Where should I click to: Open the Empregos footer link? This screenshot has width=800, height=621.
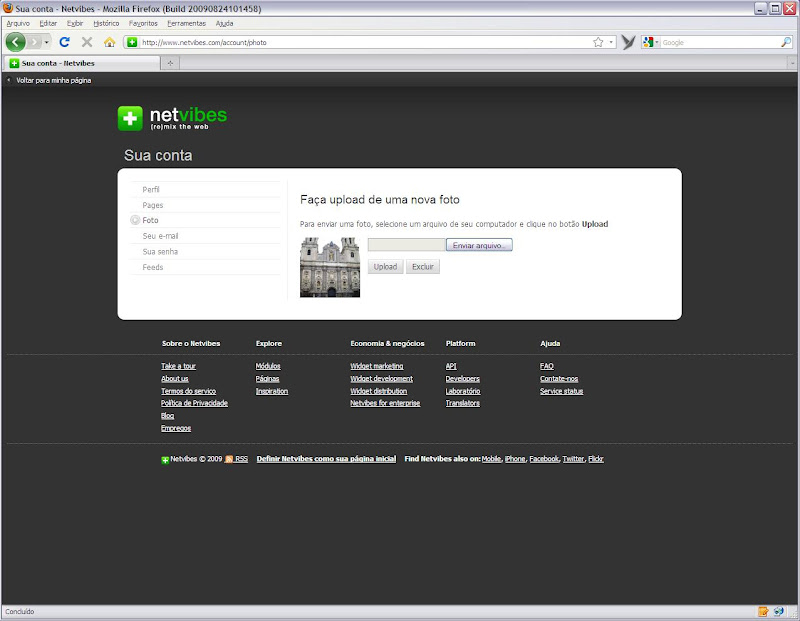[x=176, y=428]
